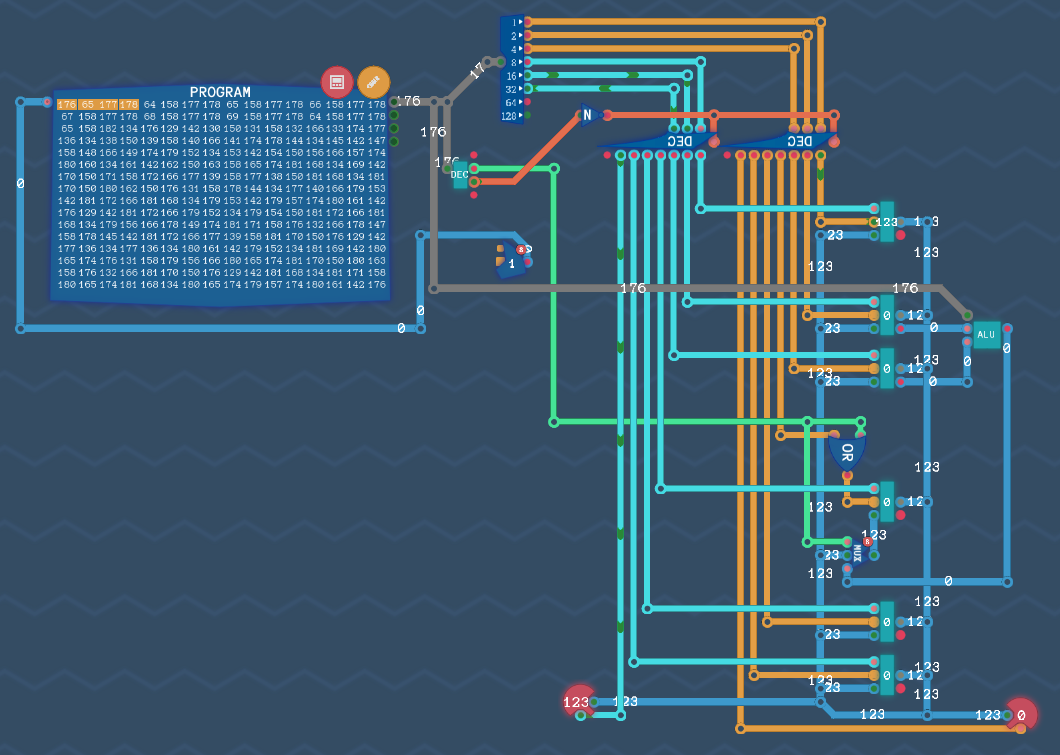Click the PROGRAM title header

point(220,92)
